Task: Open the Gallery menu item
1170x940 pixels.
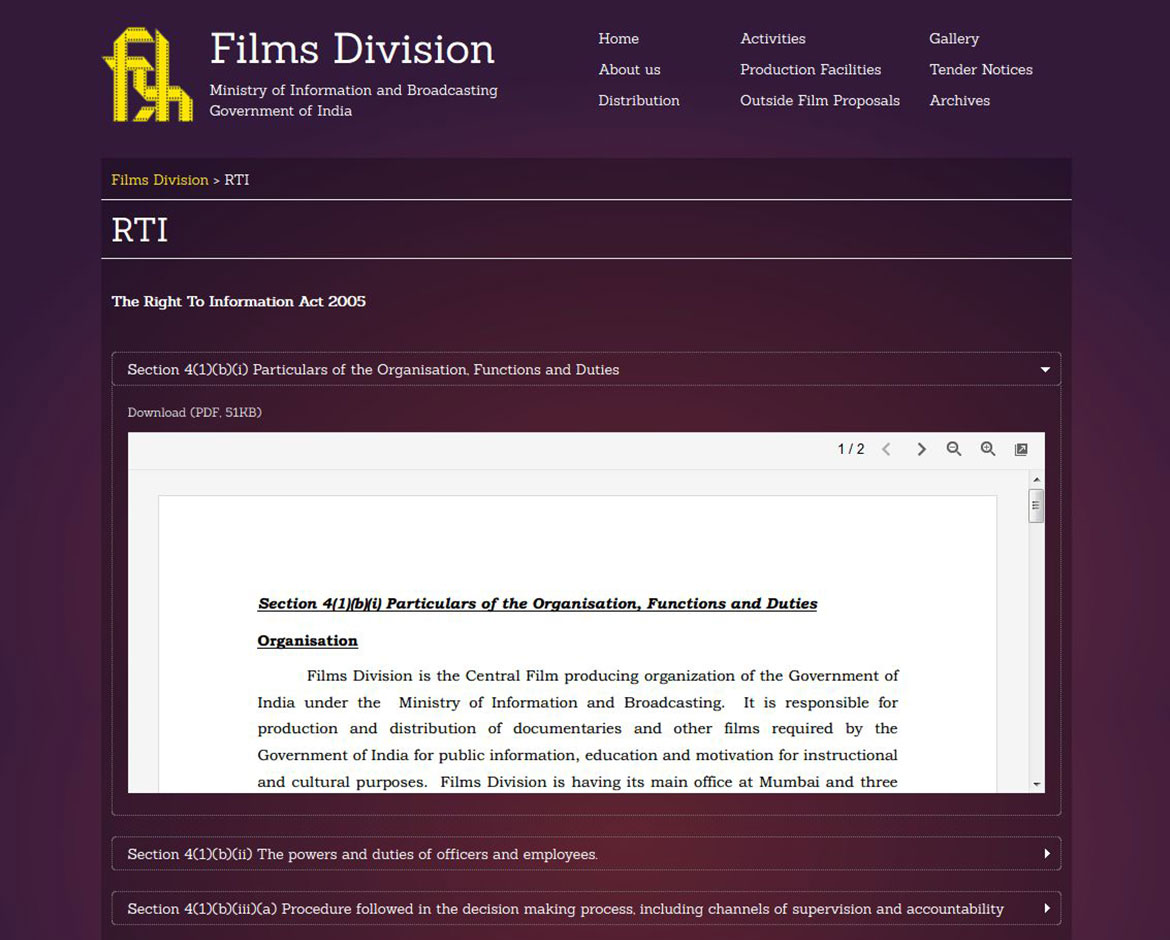Action: click(953, 38)
